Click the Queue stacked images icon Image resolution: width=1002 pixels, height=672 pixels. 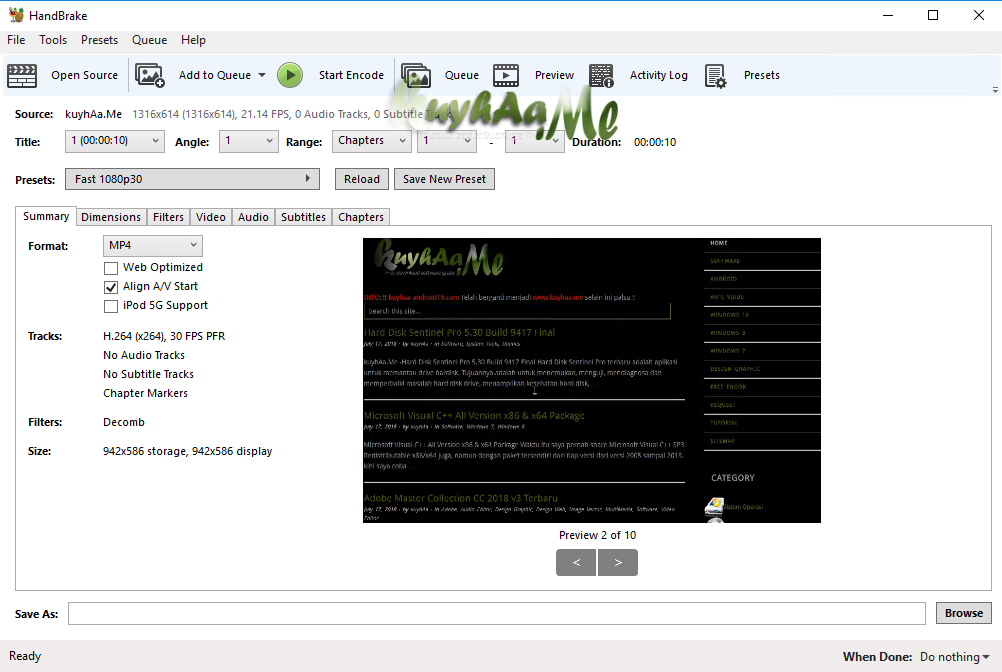[416, 75]
